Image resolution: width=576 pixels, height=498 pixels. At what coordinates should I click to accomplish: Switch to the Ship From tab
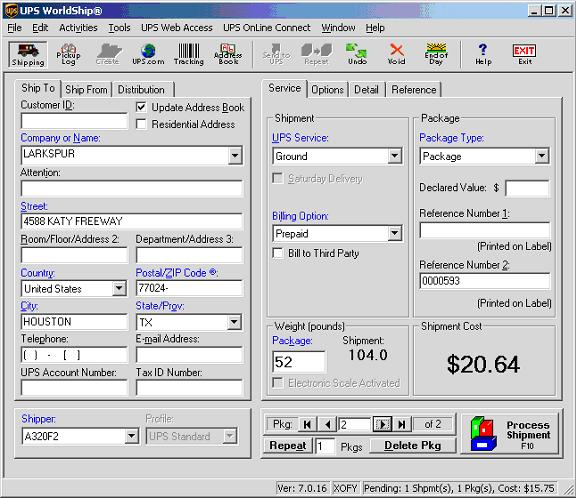[x=86, y=90]
